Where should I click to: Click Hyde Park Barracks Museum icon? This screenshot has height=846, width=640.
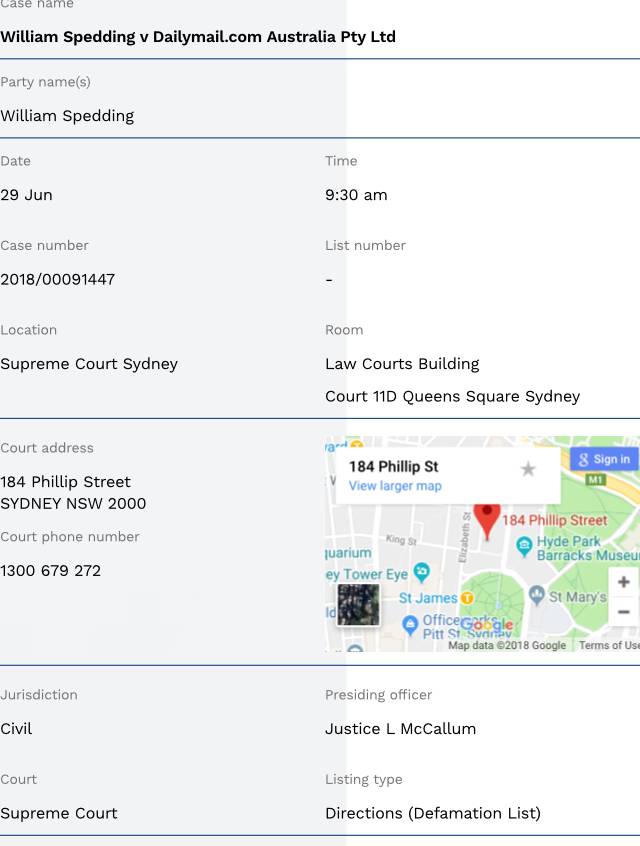(524, 546)
